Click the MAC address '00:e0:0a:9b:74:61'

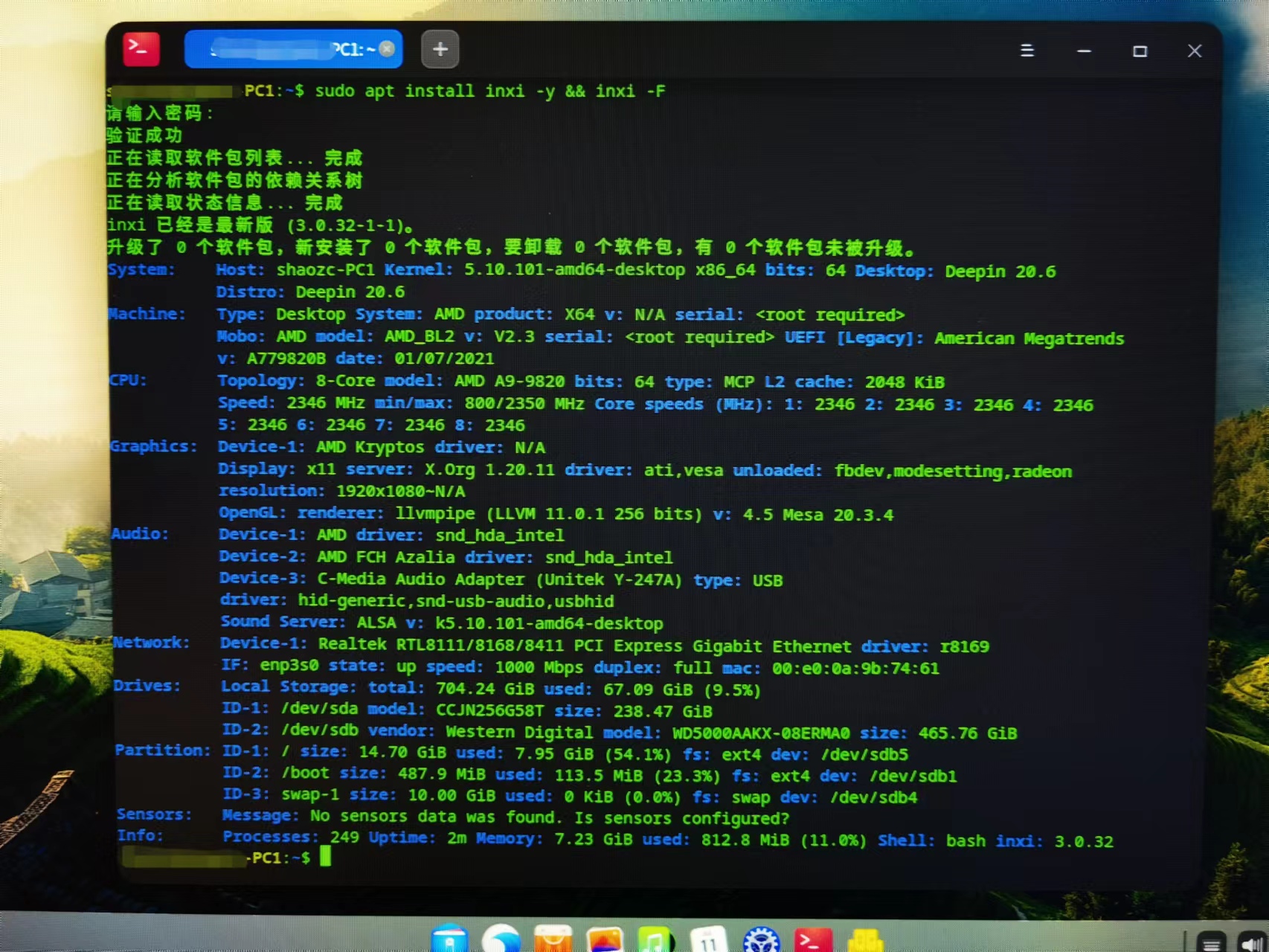click(855, 668)
